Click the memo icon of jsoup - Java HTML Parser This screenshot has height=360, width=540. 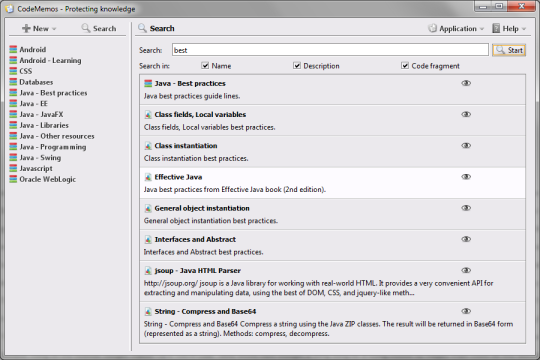148,271
